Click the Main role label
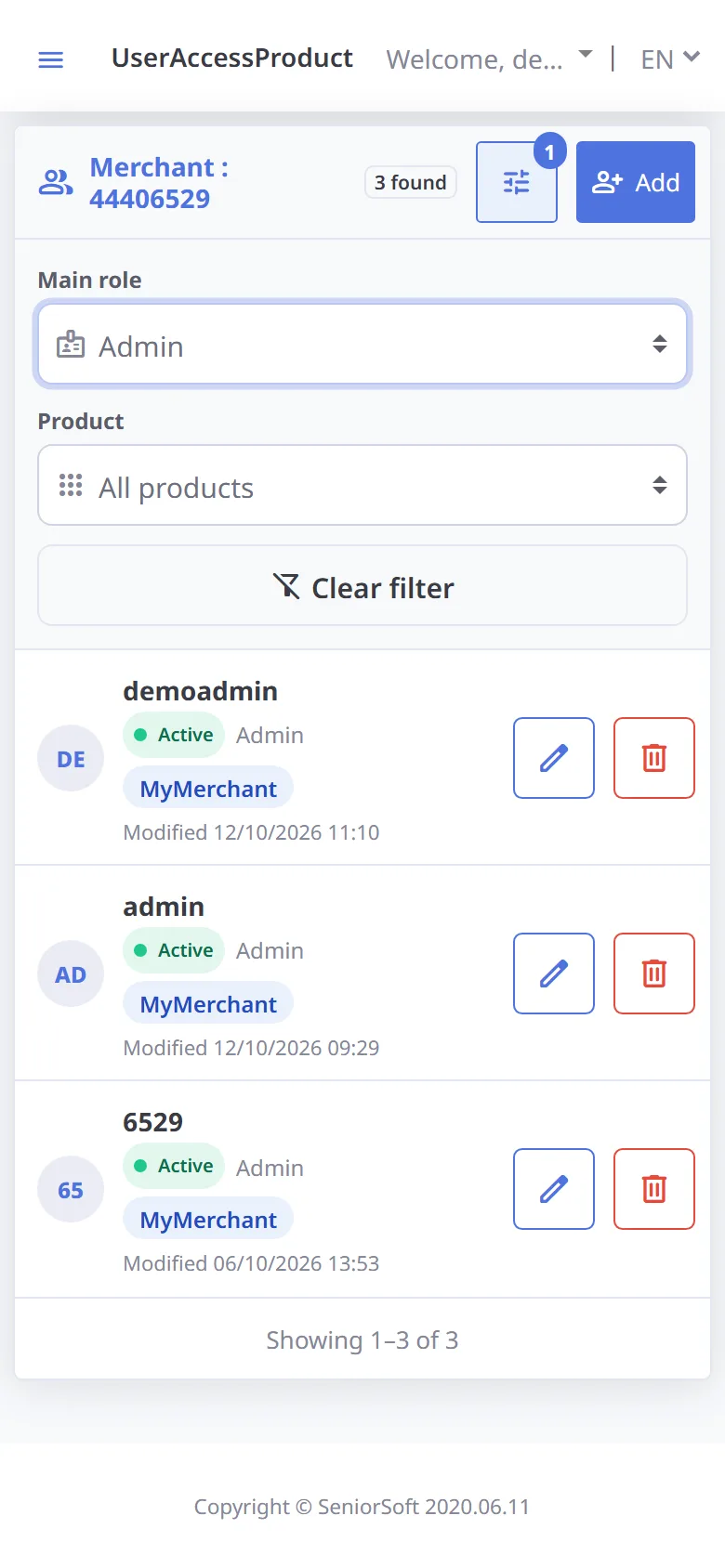Screen dimensions: 725x1568 (x=90, y=281)
